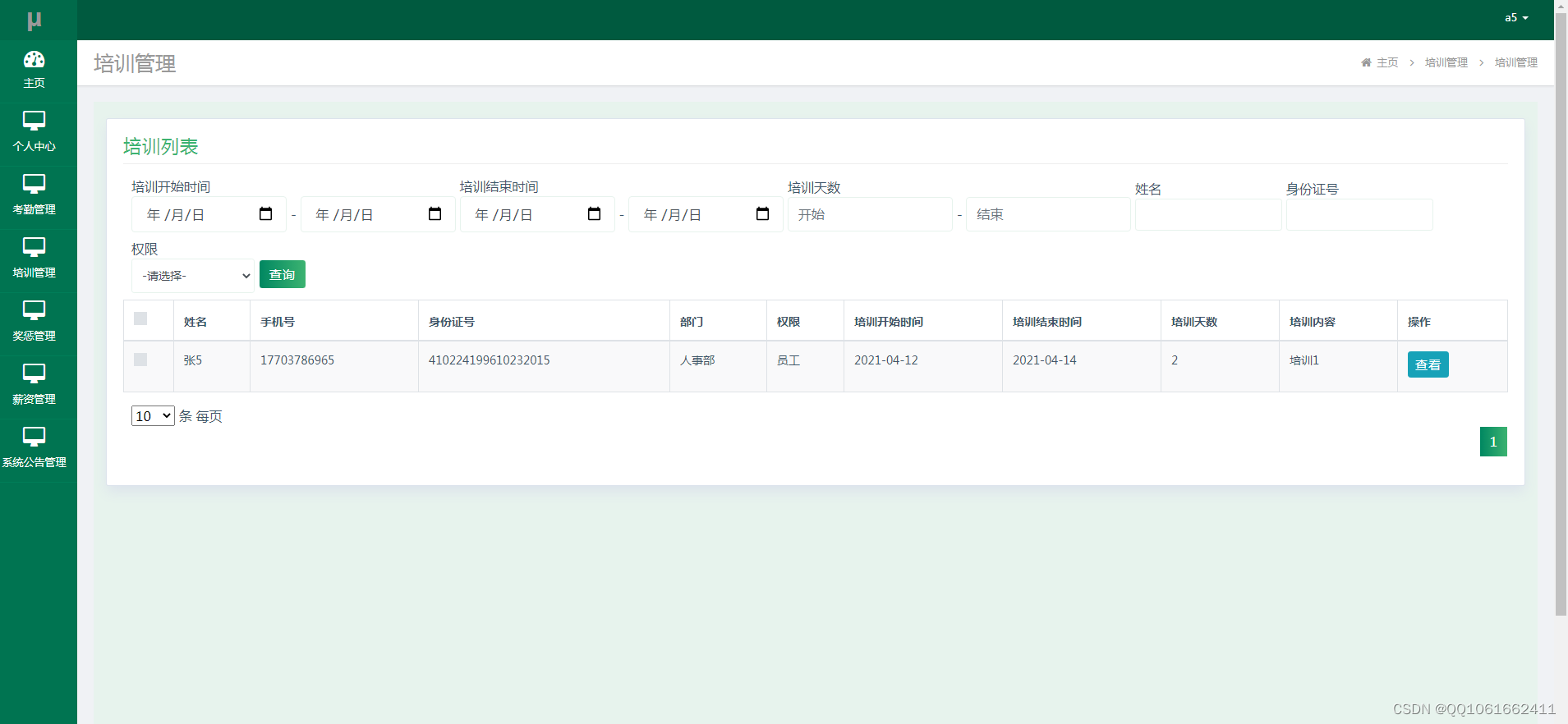Click the 主页 breadcrumb link
The image size is (1568, 724).
pos(1387,62)
